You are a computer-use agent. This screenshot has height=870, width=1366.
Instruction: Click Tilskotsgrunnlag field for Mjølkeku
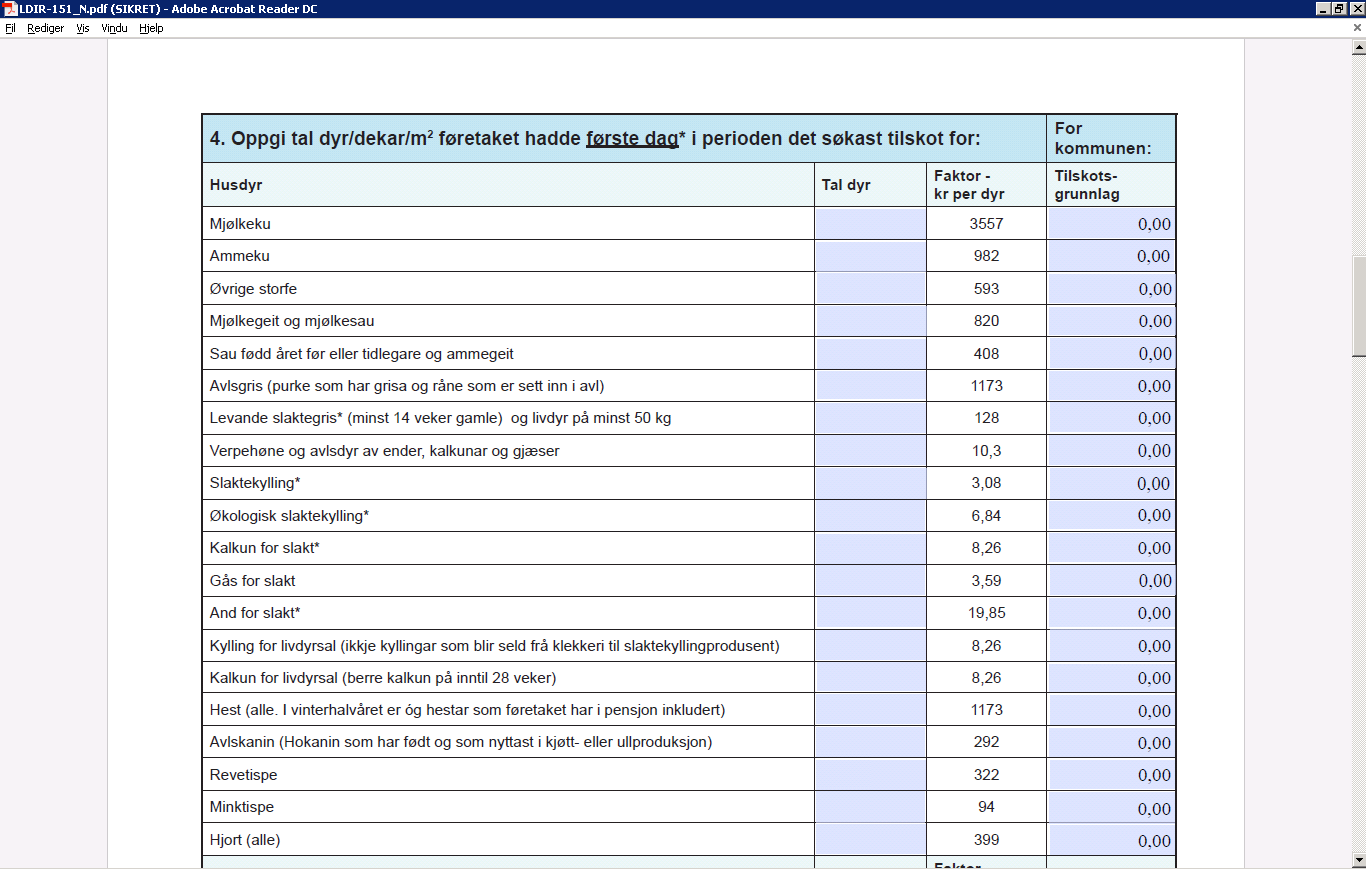click(1111, 224)
